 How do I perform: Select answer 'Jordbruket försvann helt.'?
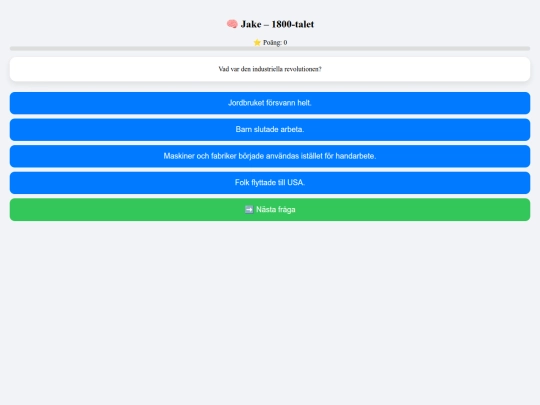click(270, 103)
